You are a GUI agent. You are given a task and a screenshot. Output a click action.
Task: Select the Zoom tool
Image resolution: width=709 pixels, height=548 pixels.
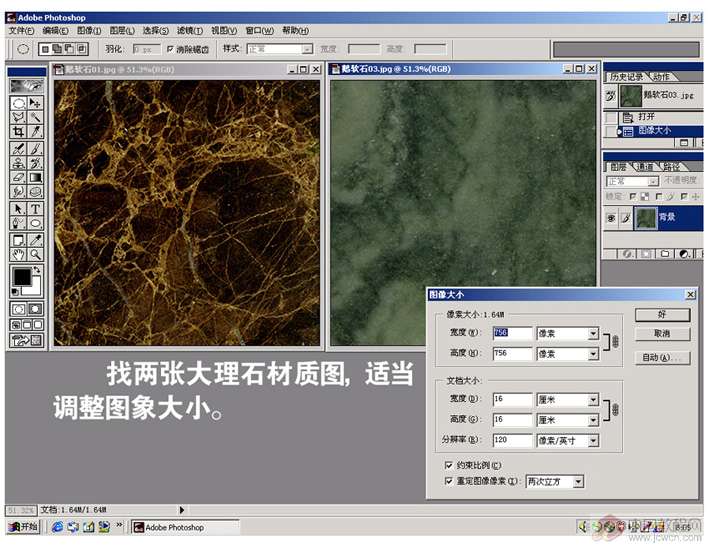[35, 255]
